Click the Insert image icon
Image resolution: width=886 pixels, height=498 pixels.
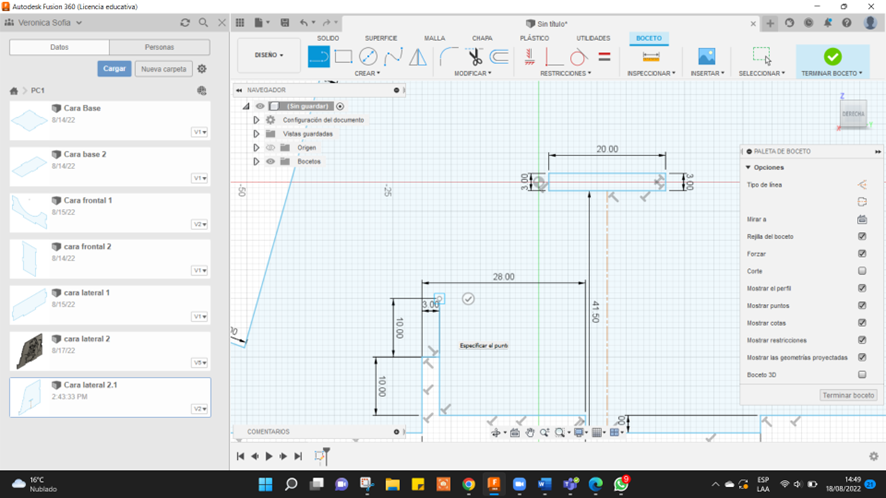706,57
